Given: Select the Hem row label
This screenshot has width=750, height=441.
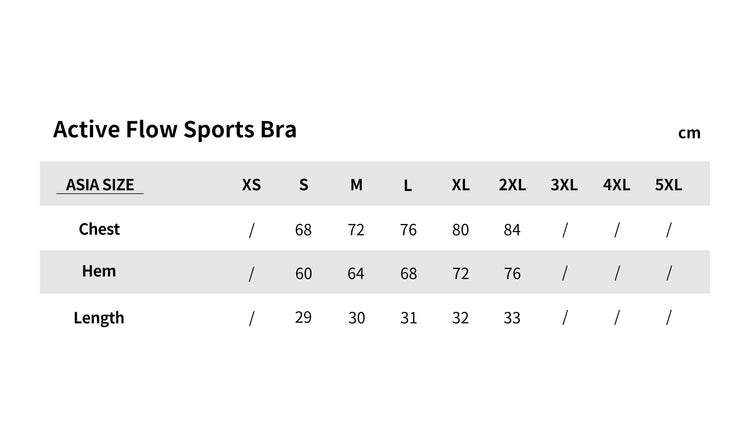Looking at the screenshot, I should [99, 271].
